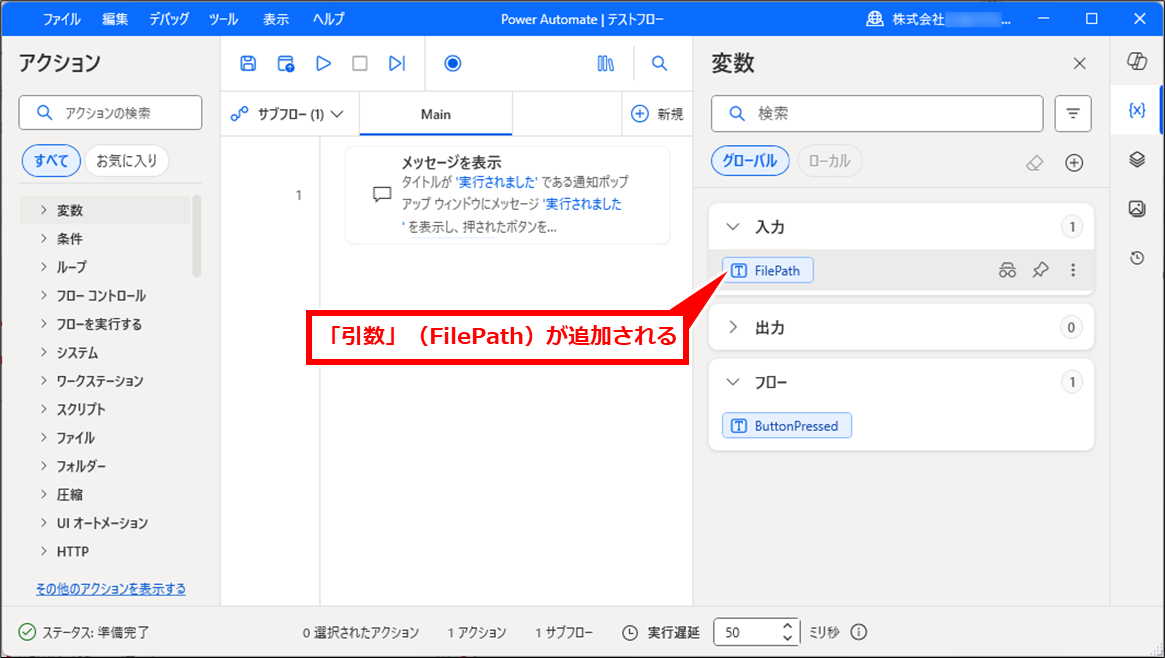The image size is (1165, 658).
Task: Open the サブフロー dropdown
Action: pyautogui.click(x=288, y=114)
